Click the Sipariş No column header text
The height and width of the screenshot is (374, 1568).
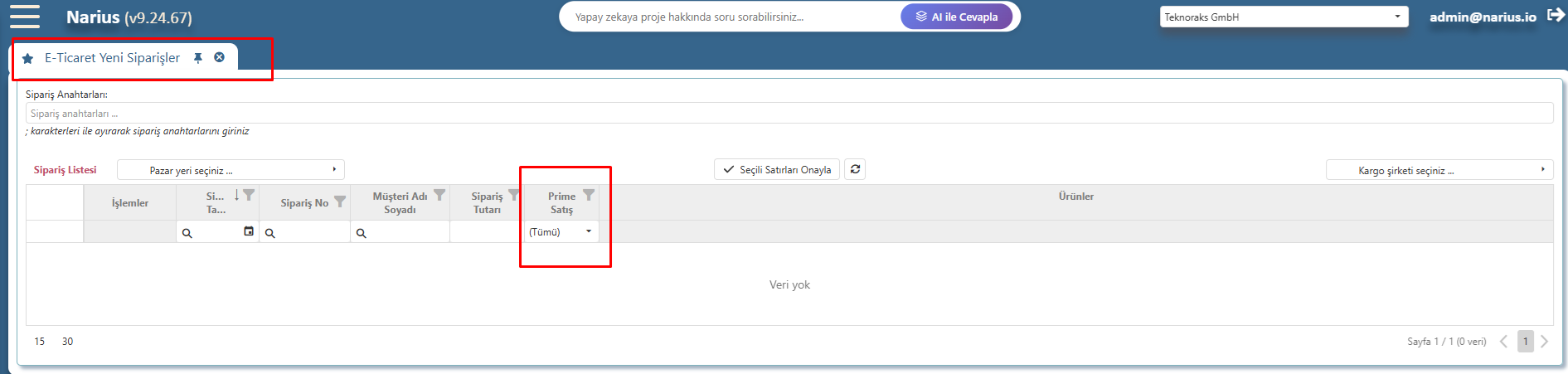pyautogui.click(x=304, y=203)
